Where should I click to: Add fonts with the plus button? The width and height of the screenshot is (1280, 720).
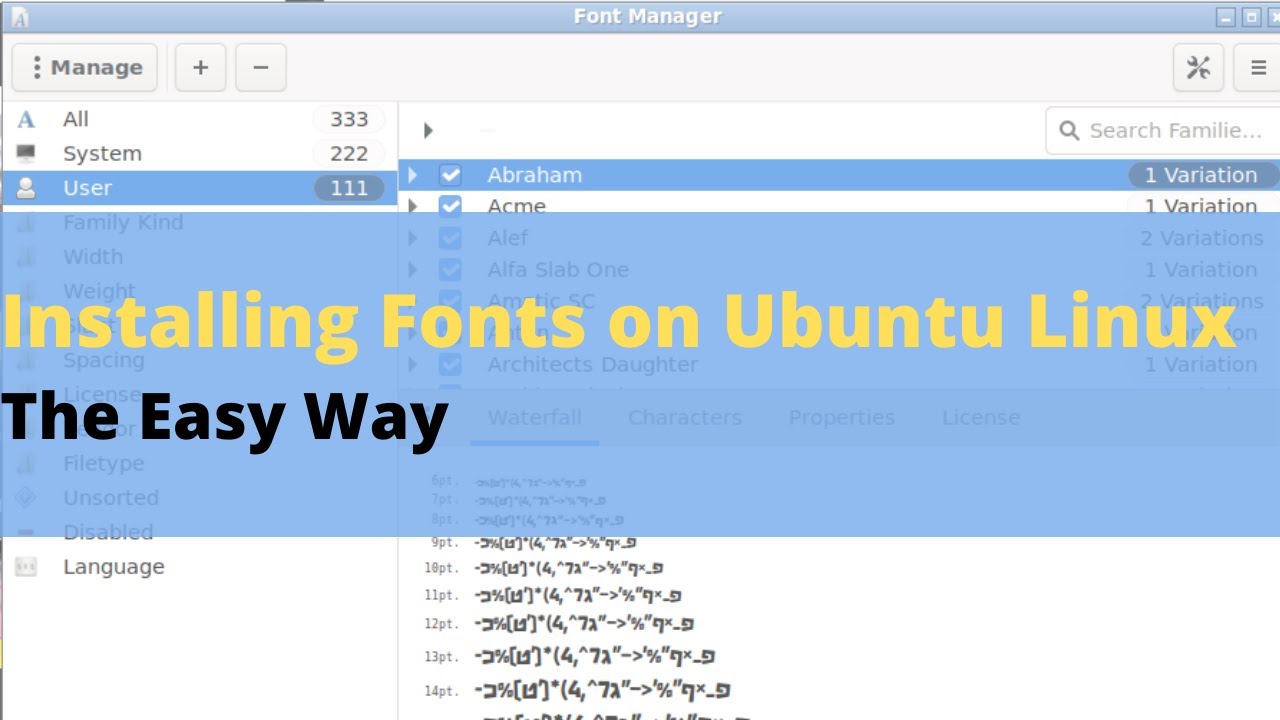coord(201,67)
